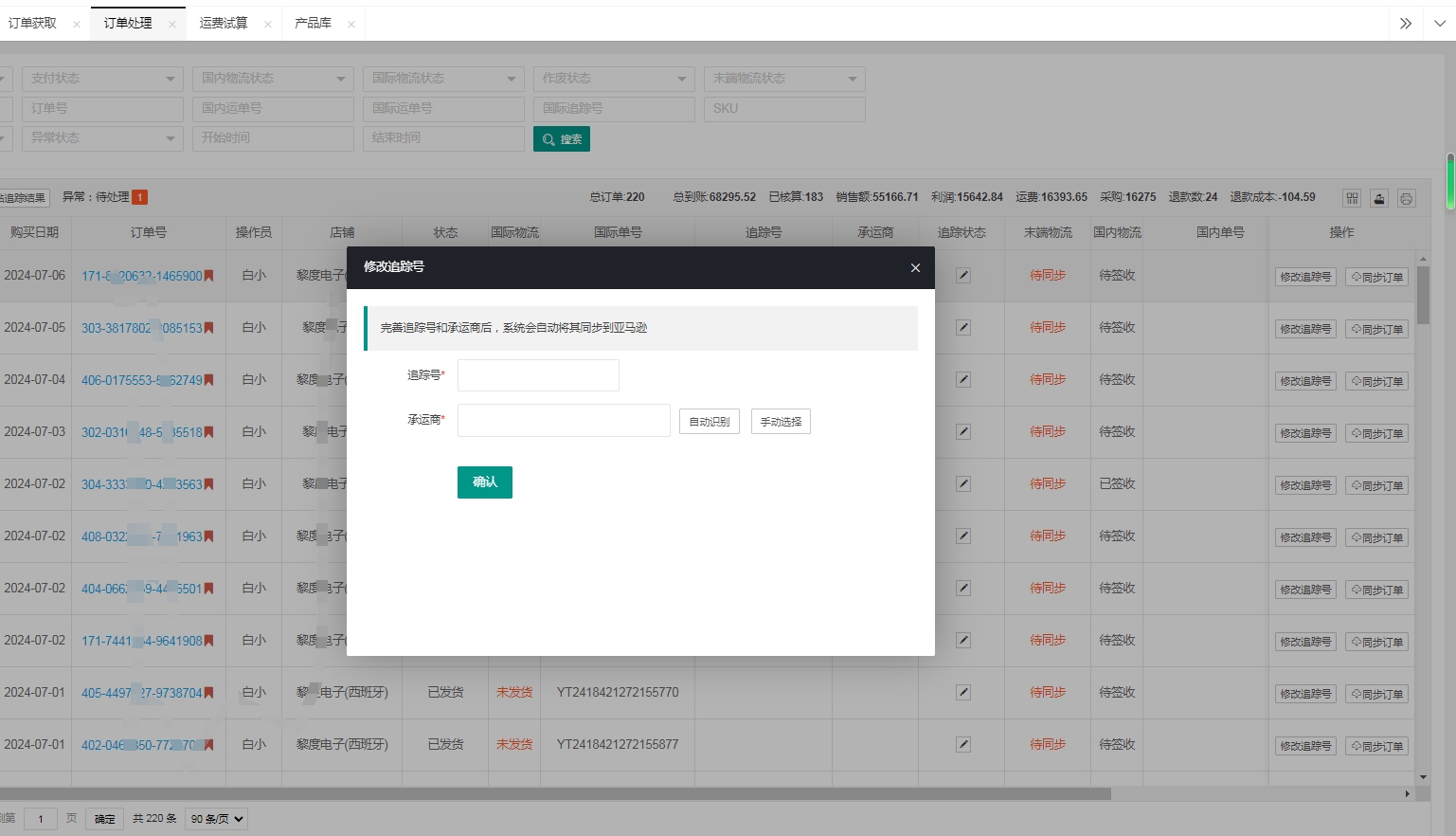The width and height of the screenshot is (1456, 836).
Task: Click the table's vertical scrollbar thumb
Action: (x=1423, y=294)
